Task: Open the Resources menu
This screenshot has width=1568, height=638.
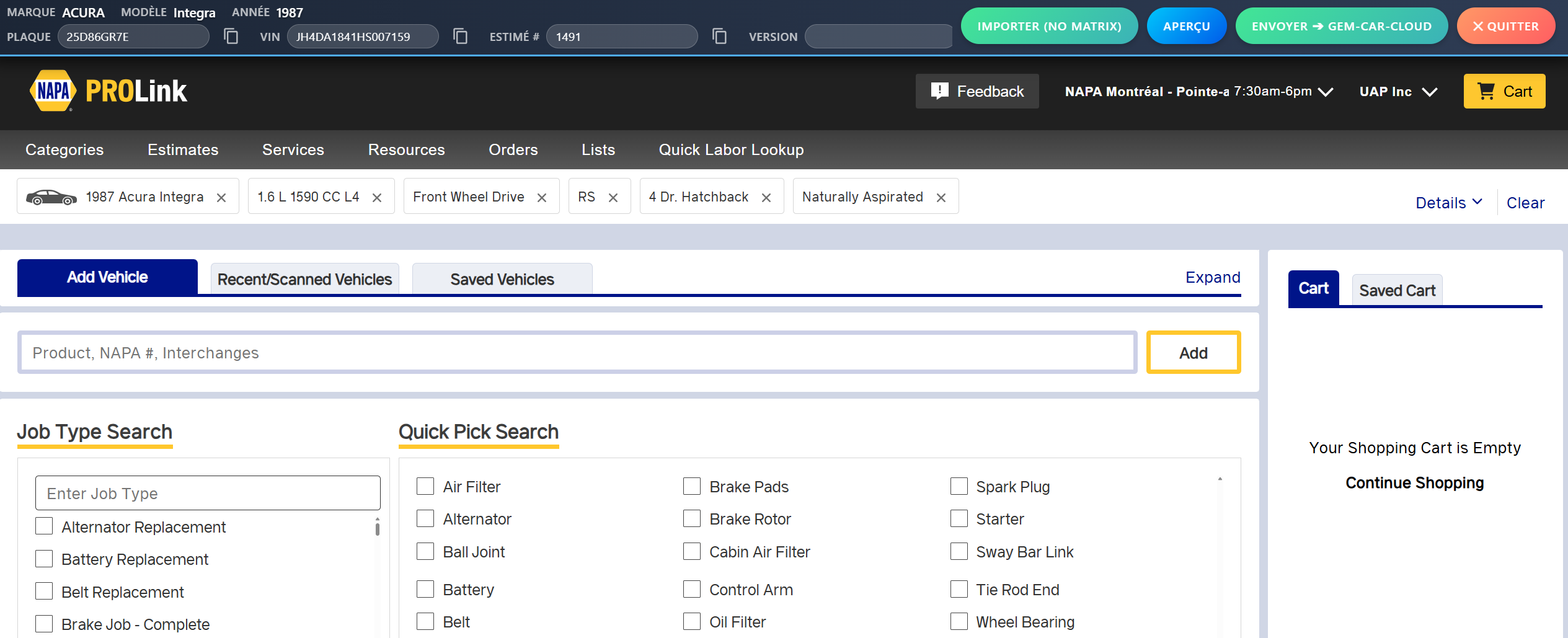Action: tap(407, 149)
